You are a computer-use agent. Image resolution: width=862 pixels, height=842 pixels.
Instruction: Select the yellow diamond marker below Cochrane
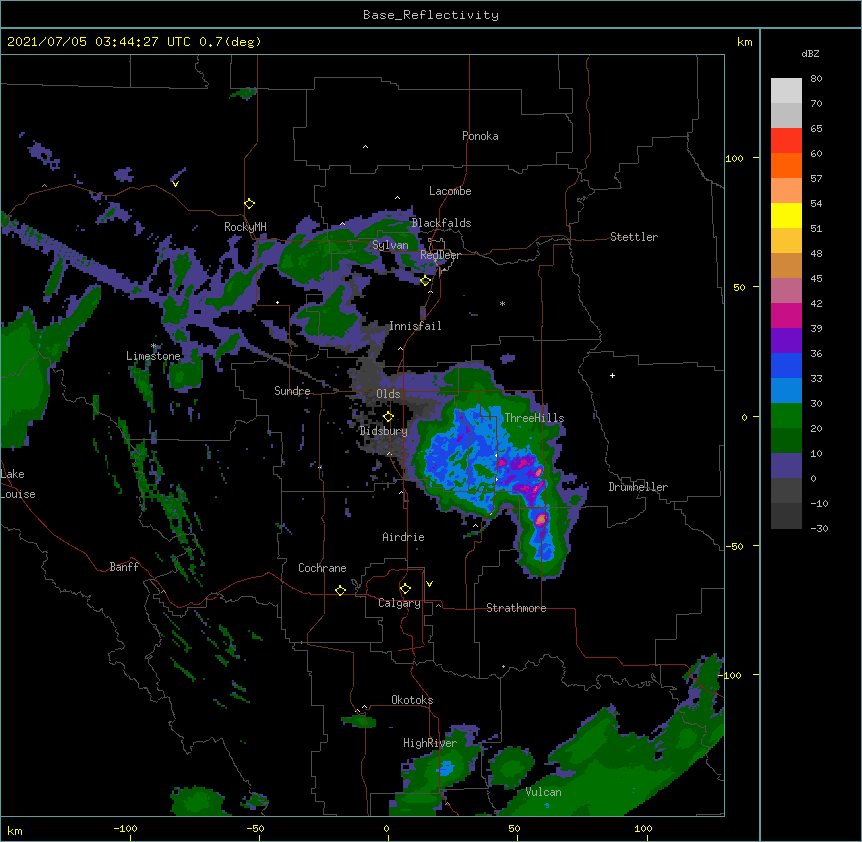(340, 590)
